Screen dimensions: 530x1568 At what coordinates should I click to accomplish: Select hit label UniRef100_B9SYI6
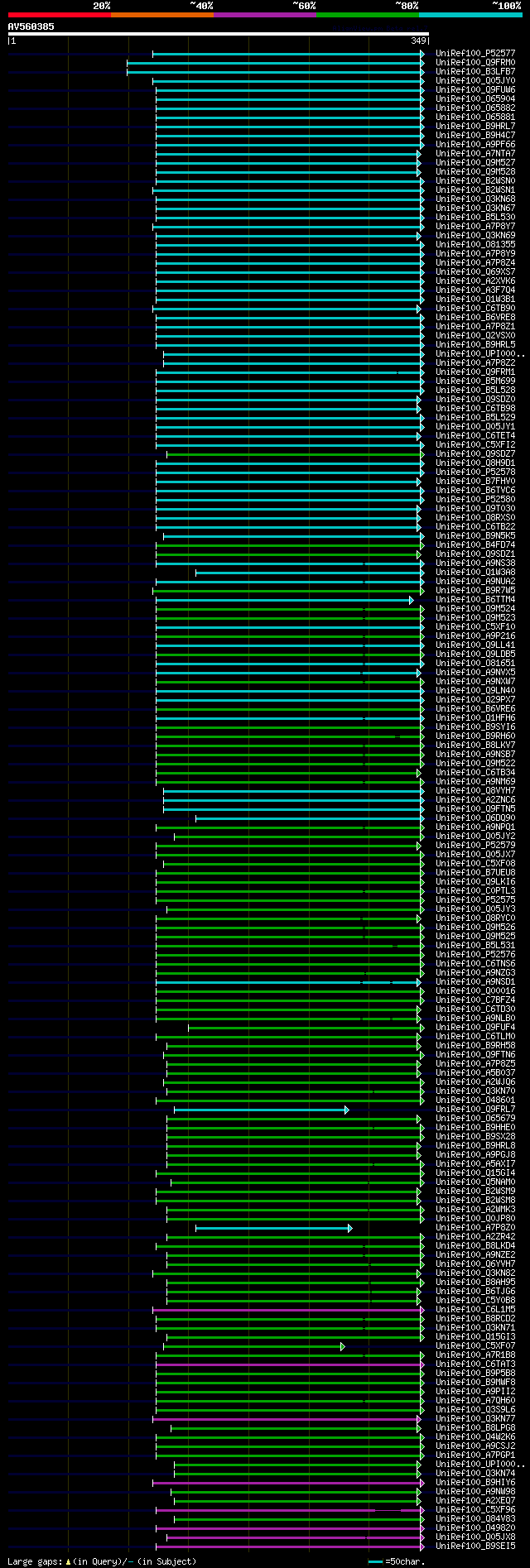[475, 726]
